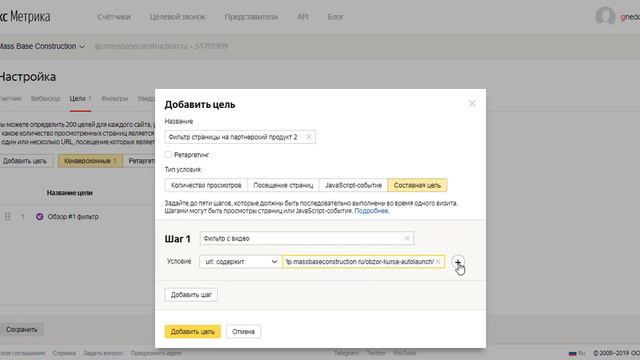Clear the Шаг 1 name field X icon
The height and width of the screenshot is (360, 640).
tap(407, 238)
